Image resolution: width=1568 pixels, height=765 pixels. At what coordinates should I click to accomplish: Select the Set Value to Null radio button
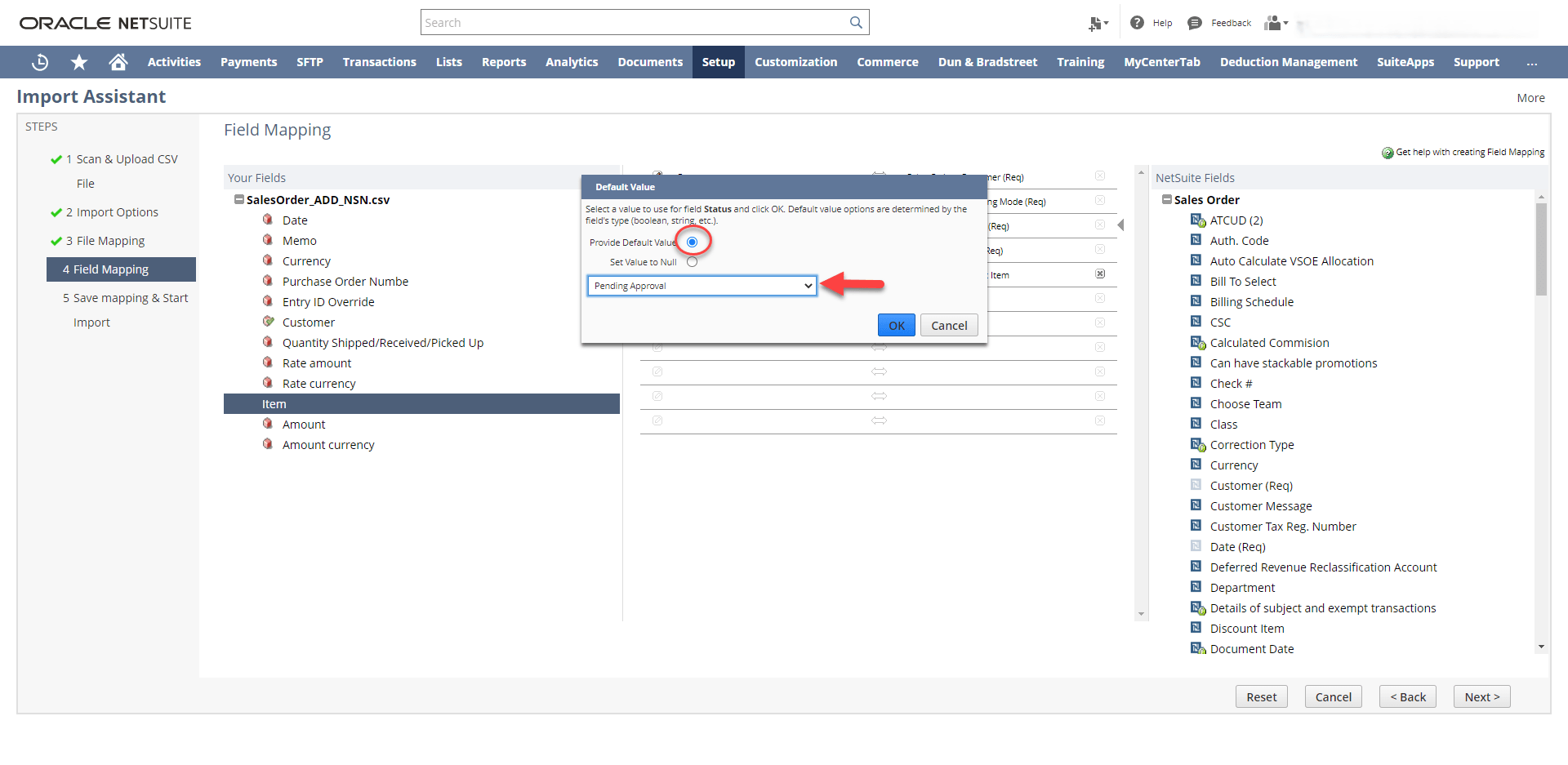click(692, 262)
